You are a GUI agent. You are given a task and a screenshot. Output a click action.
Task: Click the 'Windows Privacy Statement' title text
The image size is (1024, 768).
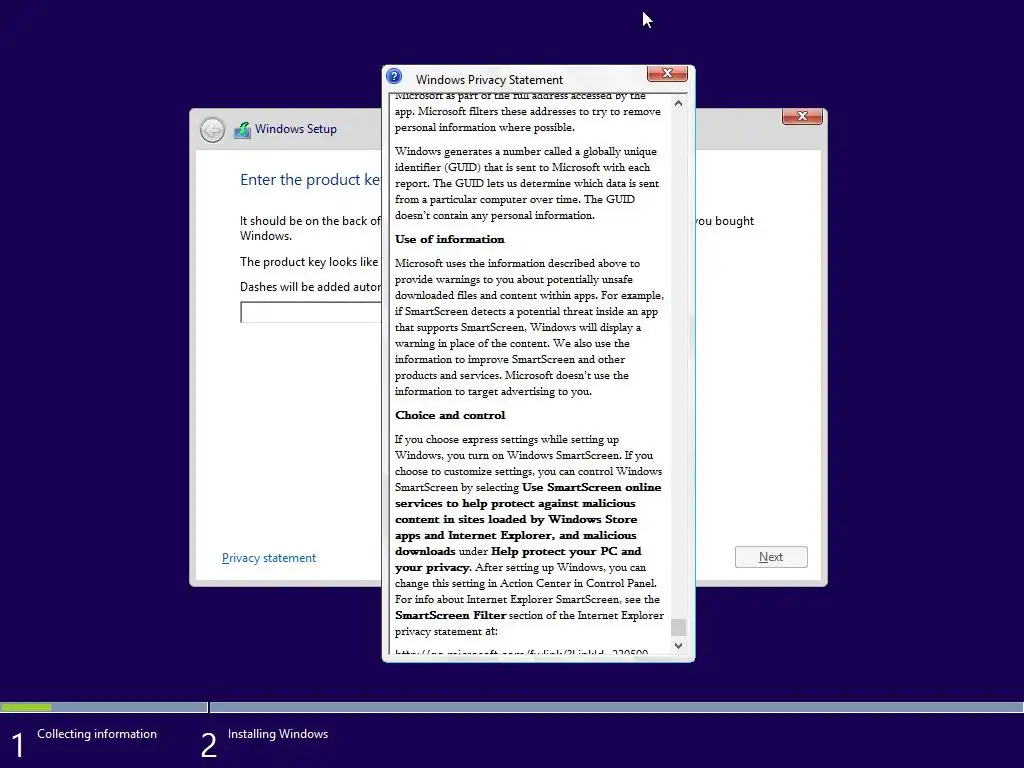click(x=489, y=80)
